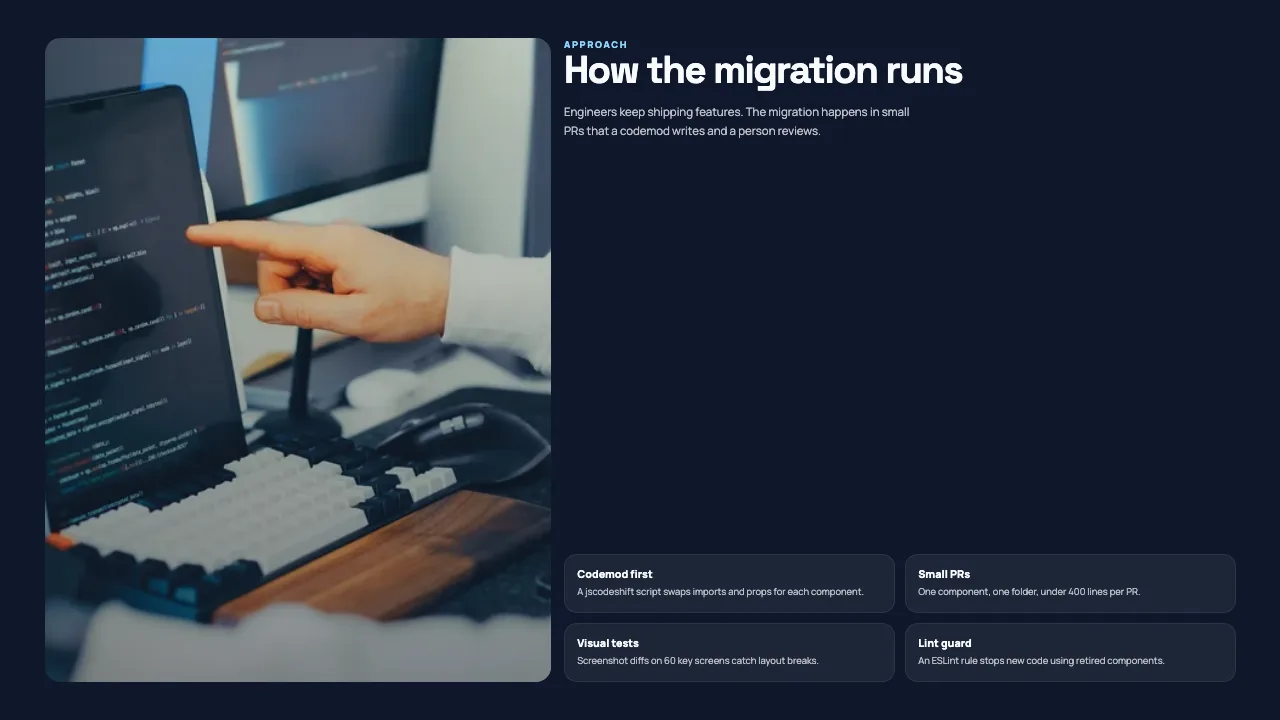
Task: Click the text 'One component, one folder, under 400 lines'
Action: pos(1015,592)
